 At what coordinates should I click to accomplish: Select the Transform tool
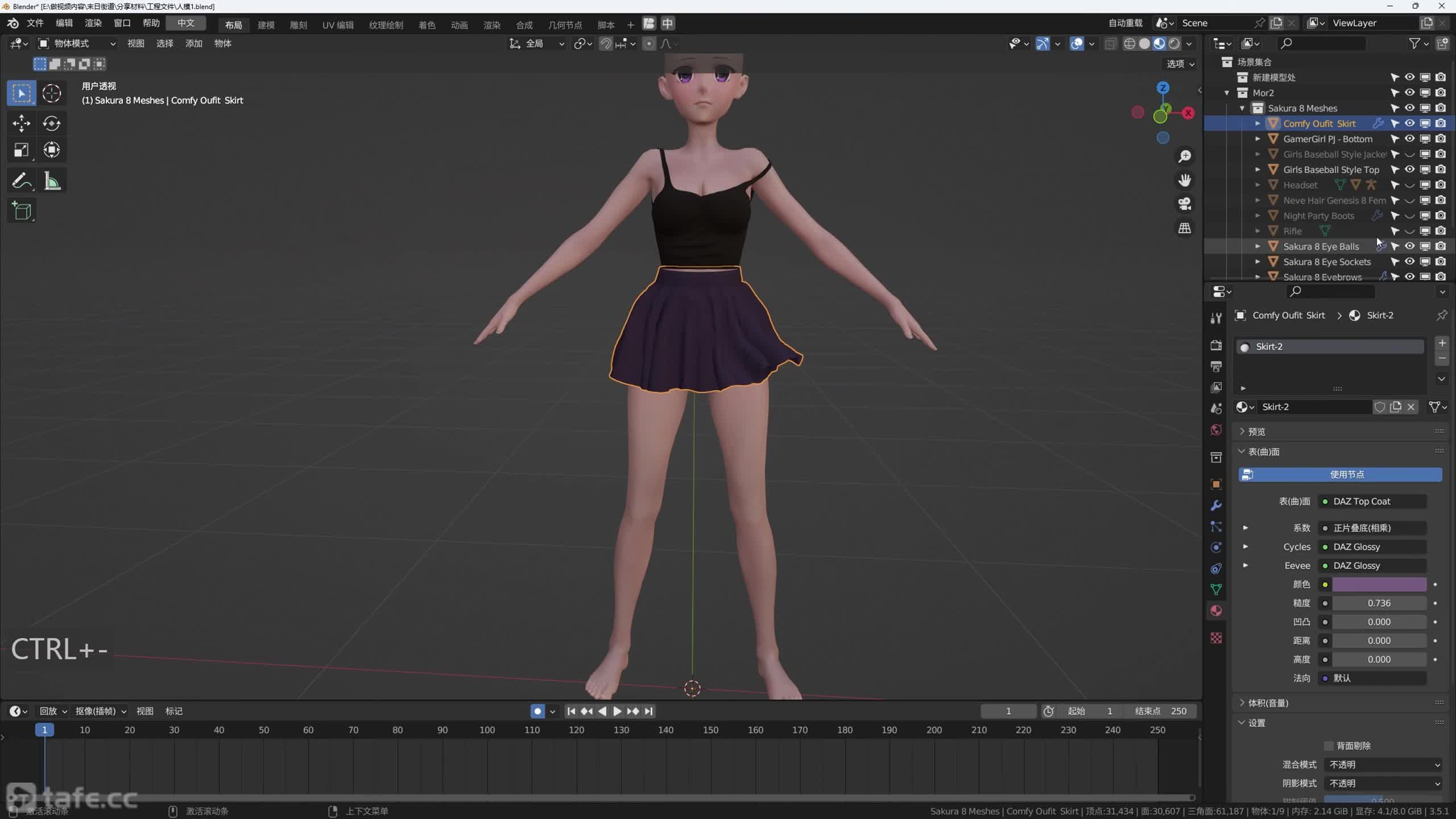pyautogui.click(x=52, y=150)
